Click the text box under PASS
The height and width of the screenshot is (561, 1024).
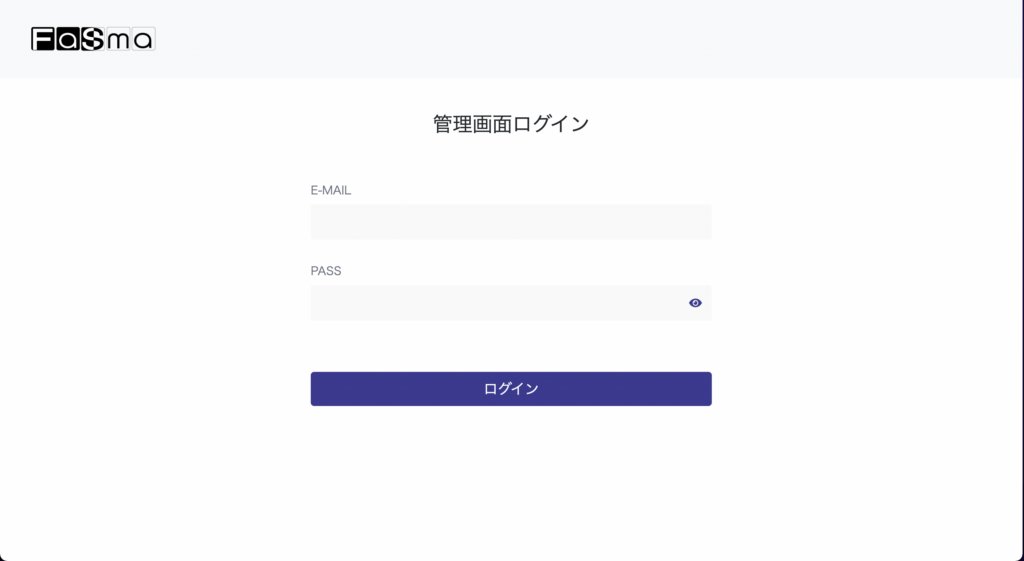[x=495, y=303]
